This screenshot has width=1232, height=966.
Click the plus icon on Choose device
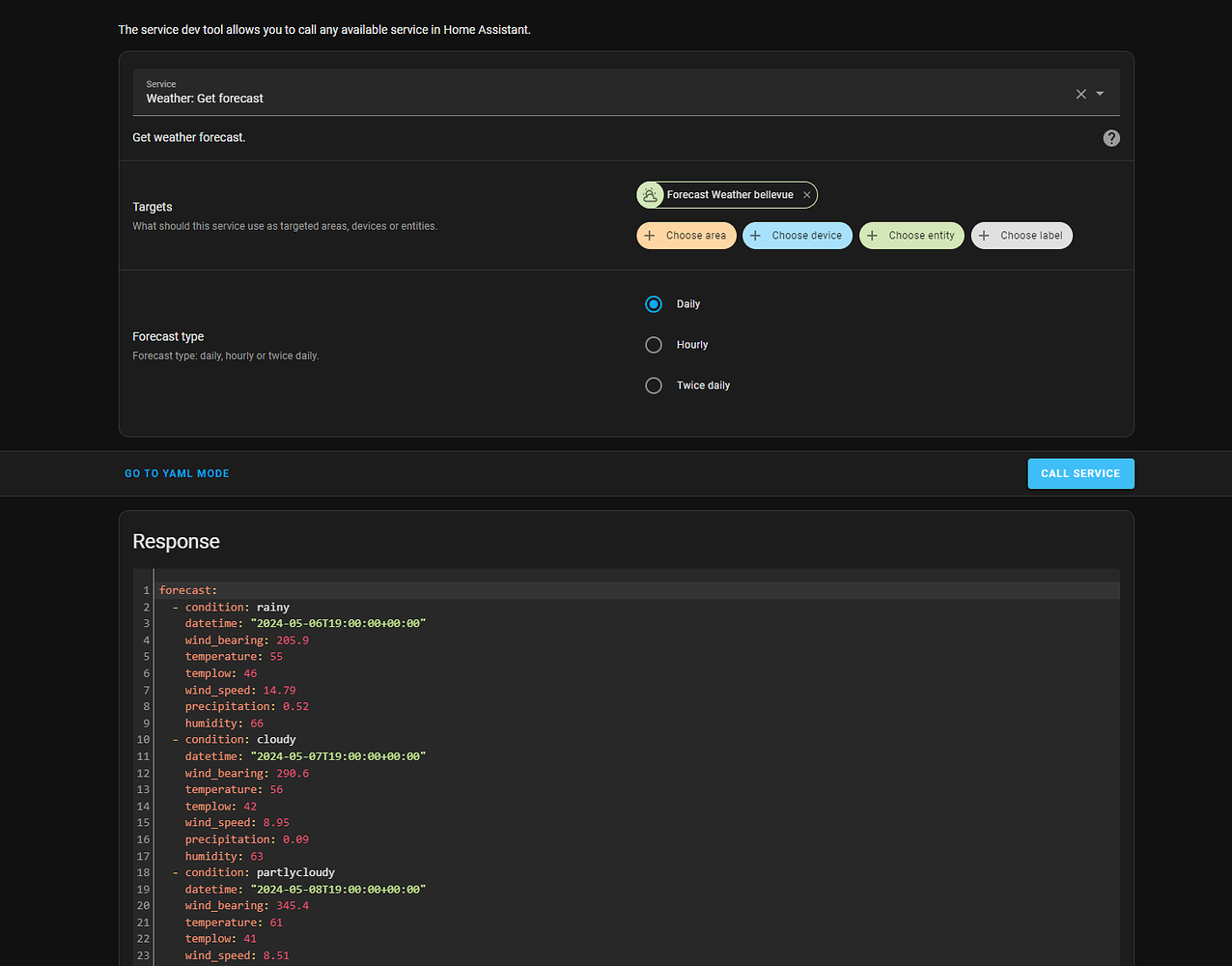755,236
